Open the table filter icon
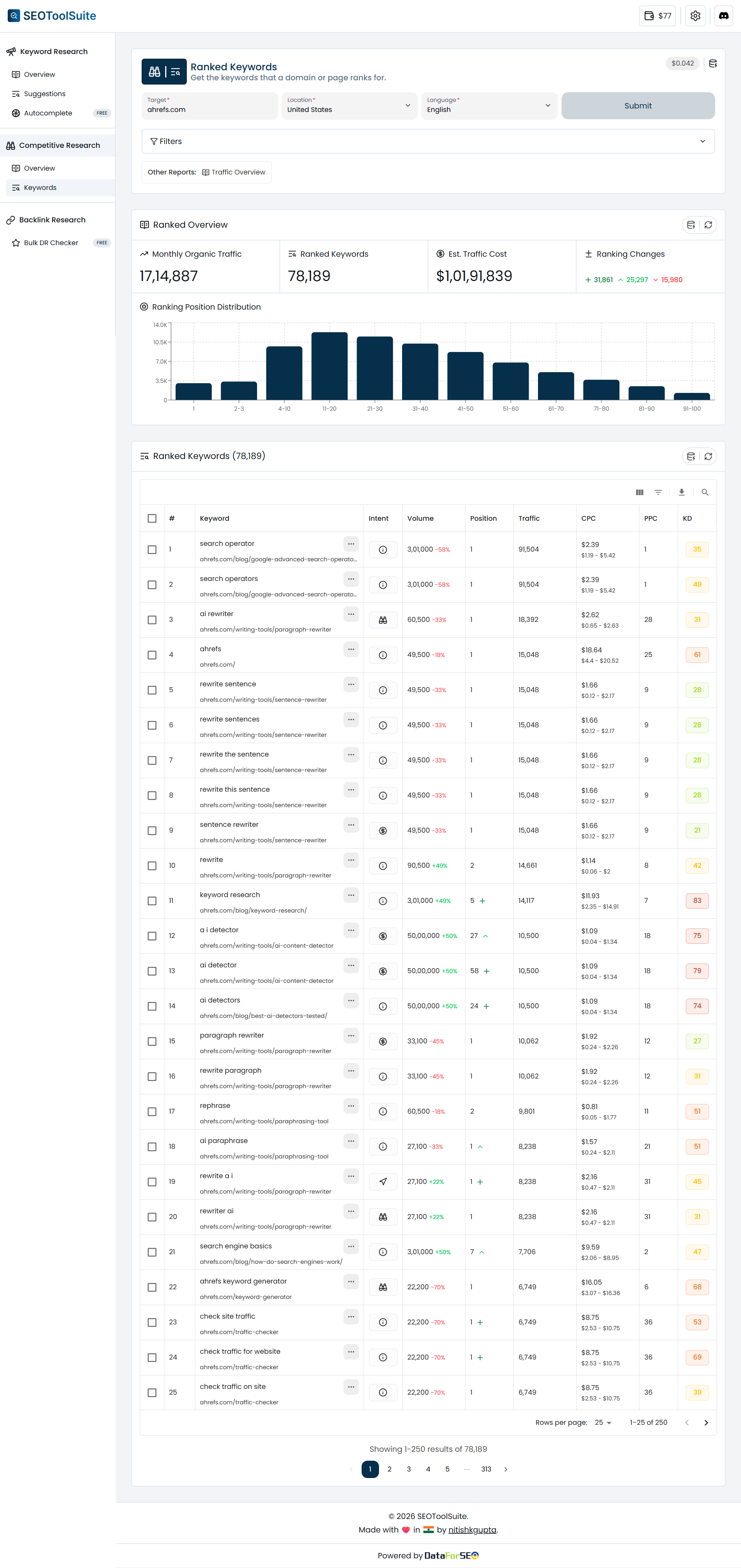The height and width of the screenshot is (1568, 741). [658, 493]
